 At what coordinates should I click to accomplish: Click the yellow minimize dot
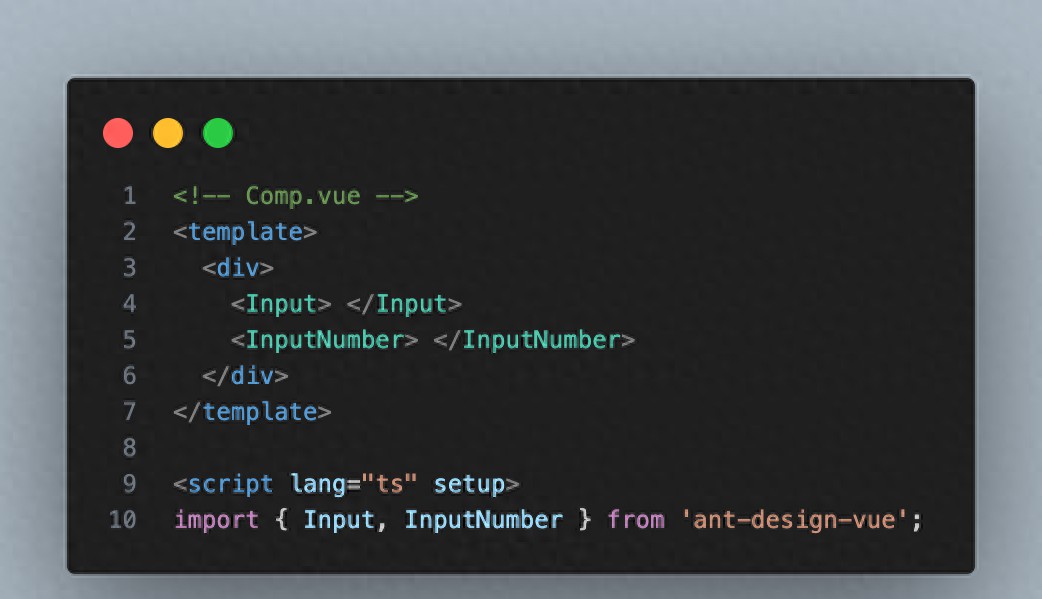(168, 133)
